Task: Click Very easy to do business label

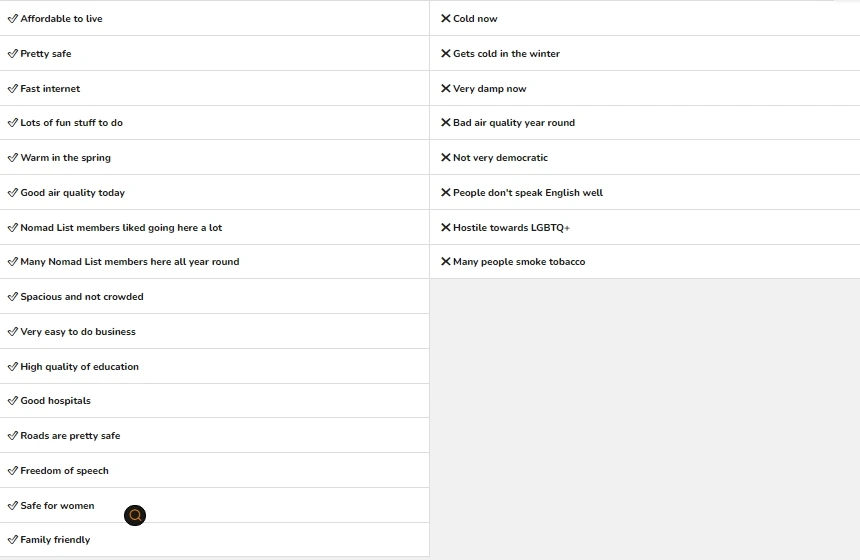Action: pos(78,332)
